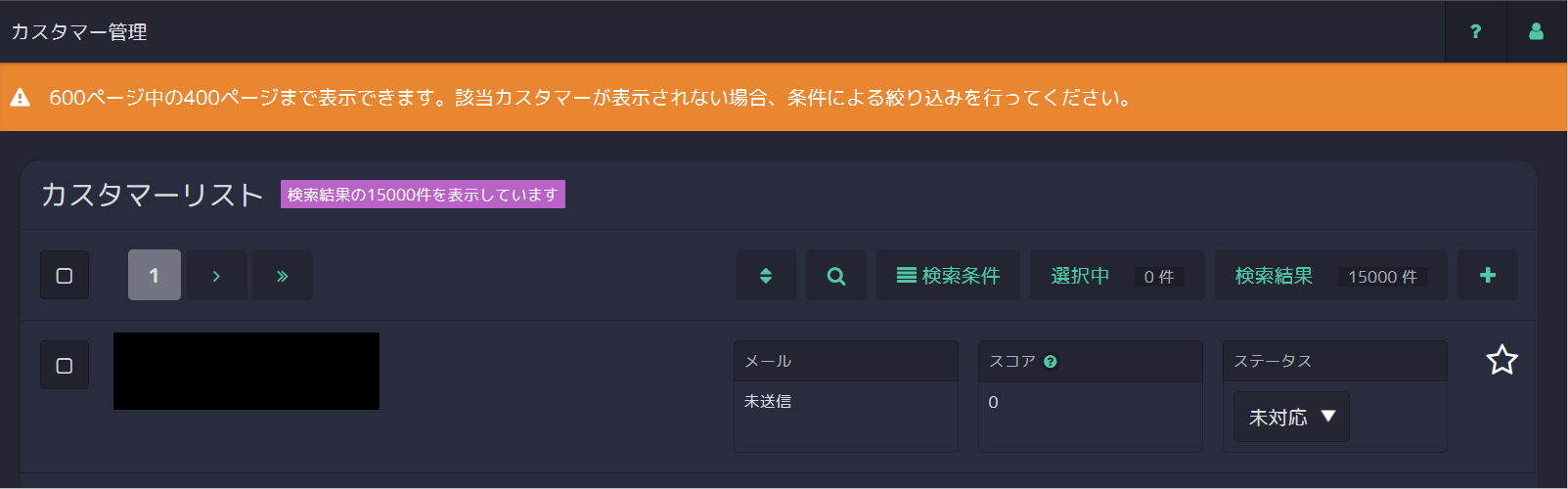Image resolution: width=1568 pixels, height=489 pixels.
Task: Open the 検索条件 search conditions panel
Action: tap(948, 276)
